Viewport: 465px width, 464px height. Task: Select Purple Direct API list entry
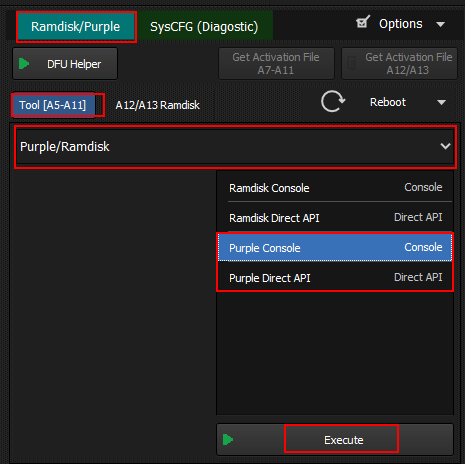point(335,277)
